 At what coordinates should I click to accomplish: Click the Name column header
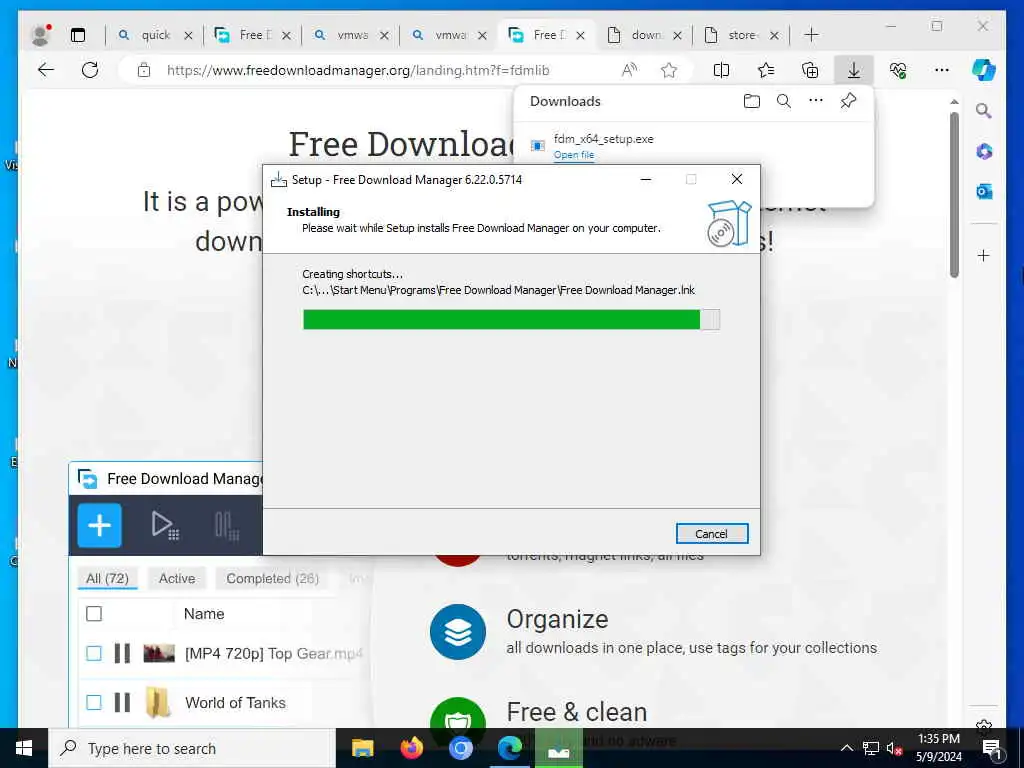tap(204, 614)
